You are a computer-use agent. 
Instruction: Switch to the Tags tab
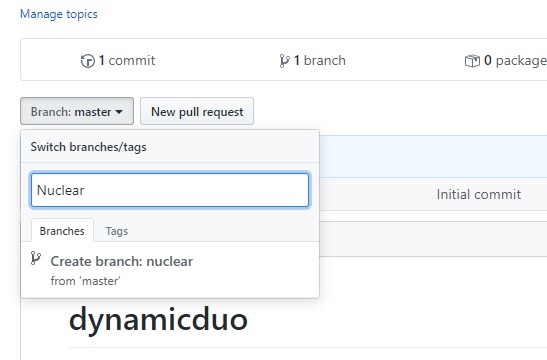point(117,231)
